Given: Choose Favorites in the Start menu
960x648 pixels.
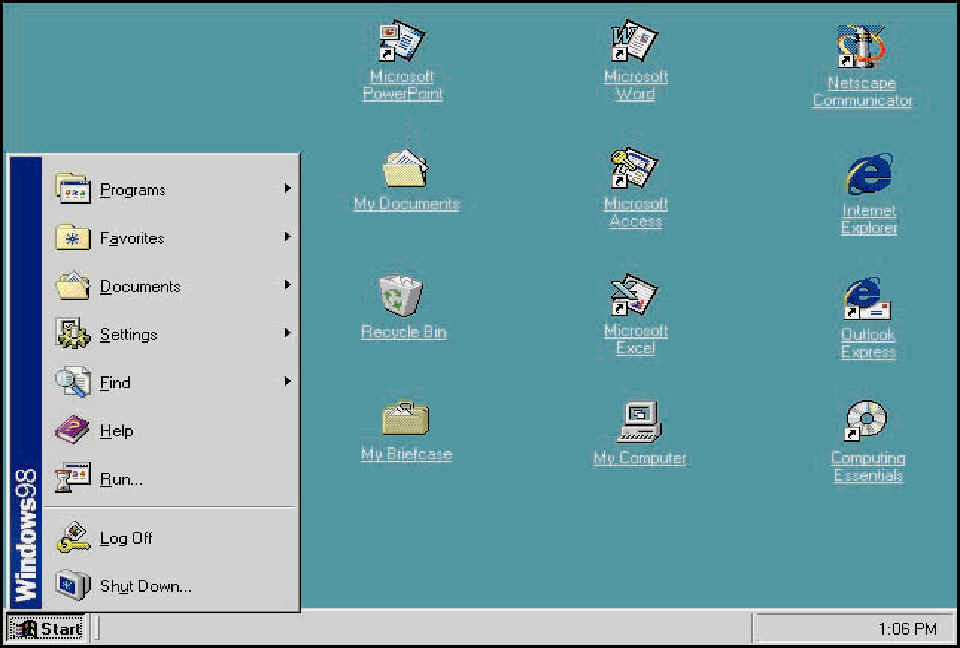Looking at the screenshot, I should coord(171,238).
